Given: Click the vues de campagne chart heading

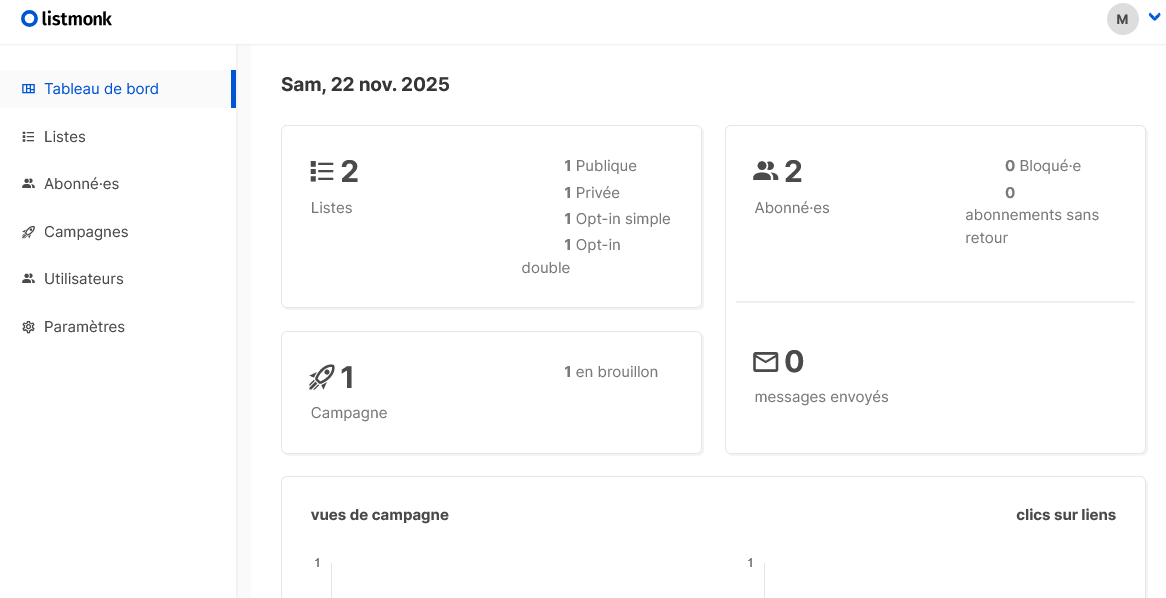Looking at the screenshot, I should [x=380, y=515].
